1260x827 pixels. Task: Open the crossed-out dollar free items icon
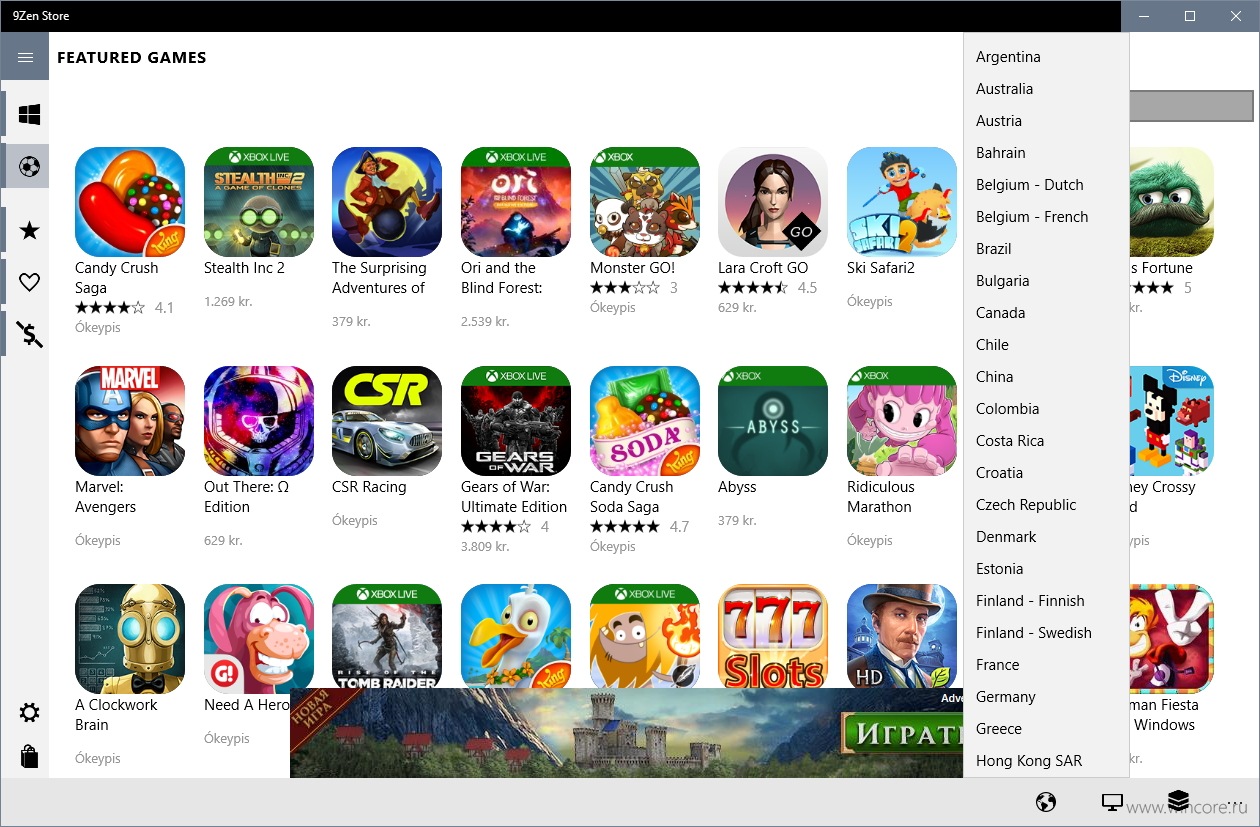(x=29, y=334)
